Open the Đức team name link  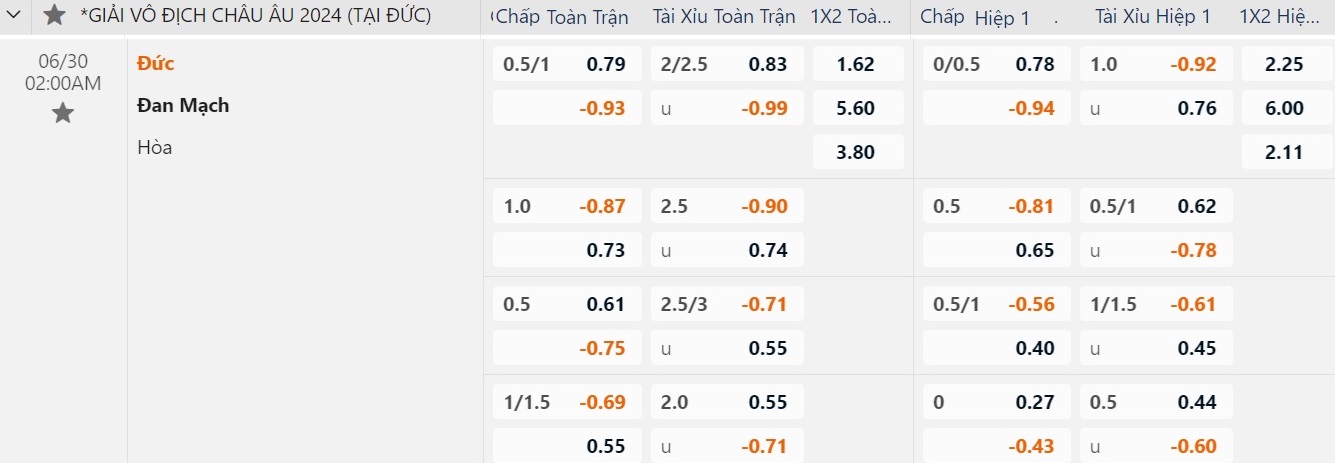pos(156,63)
